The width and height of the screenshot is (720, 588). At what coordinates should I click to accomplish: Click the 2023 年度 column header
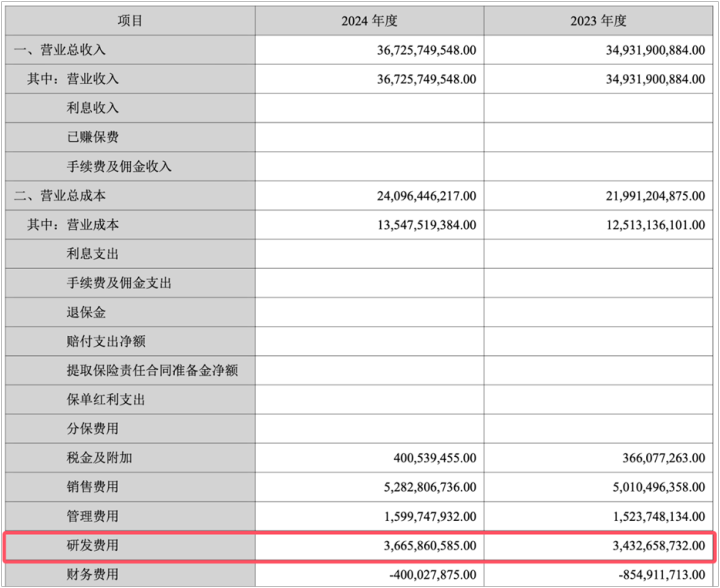598,21
